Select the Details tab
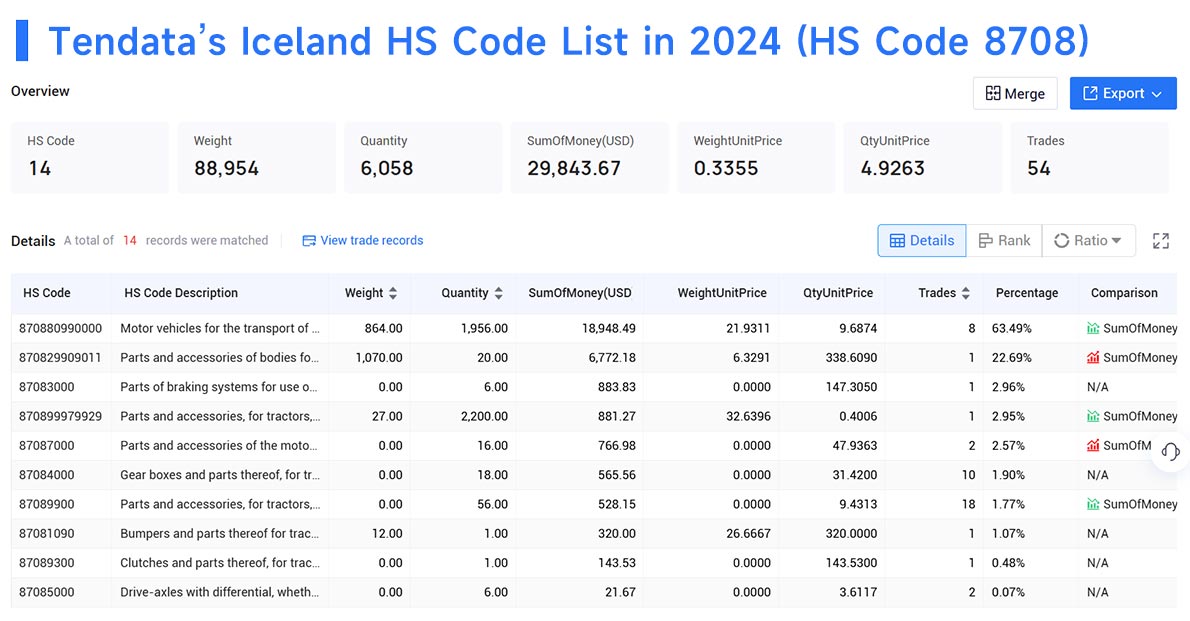Screen dimensions: 1190x621 922,240
